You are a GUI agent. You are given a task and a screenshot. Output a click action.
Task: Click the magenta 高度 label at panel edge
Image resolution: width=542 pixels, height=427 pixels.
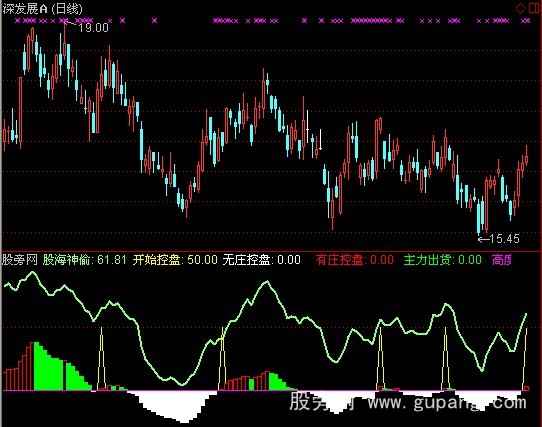pyautogui.click(x=502, y=260)
